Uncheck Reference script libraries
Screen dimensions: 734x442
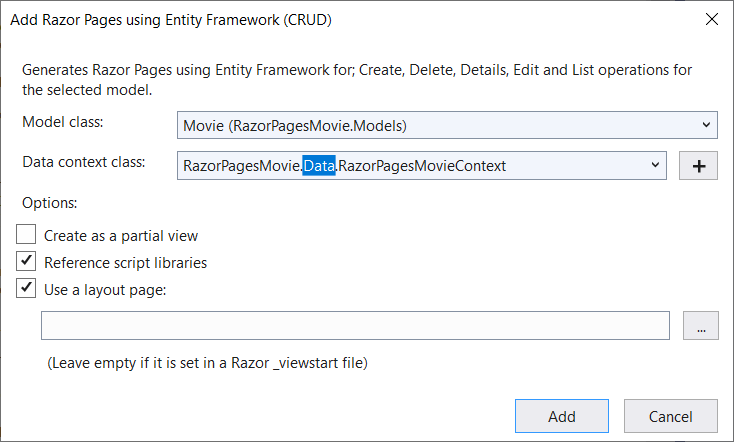(28, 263)
